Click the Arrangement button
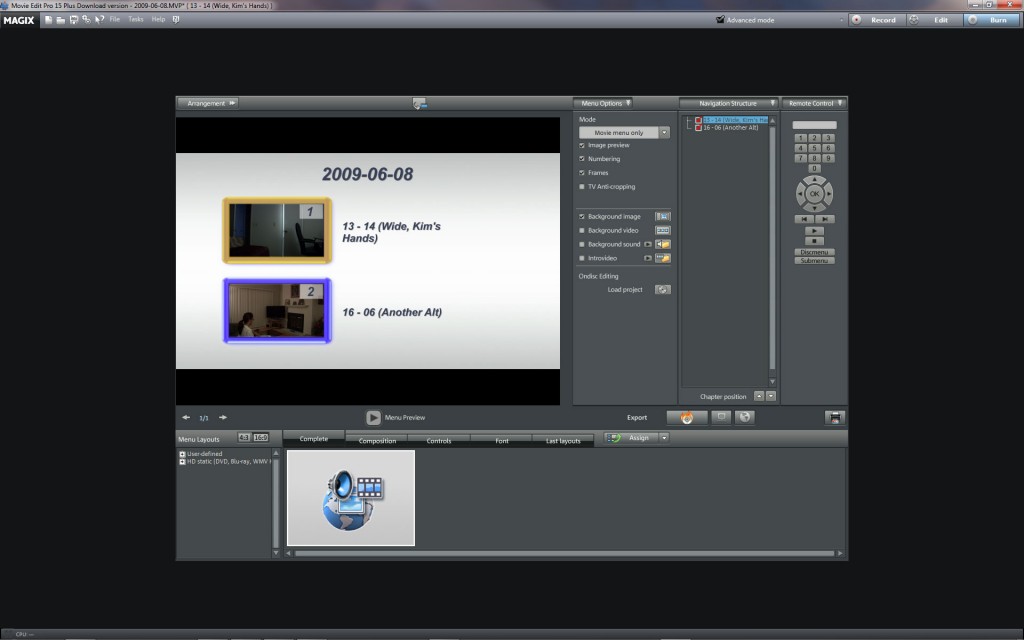This screenshot has width=1024, height=640. pos(208,103)
